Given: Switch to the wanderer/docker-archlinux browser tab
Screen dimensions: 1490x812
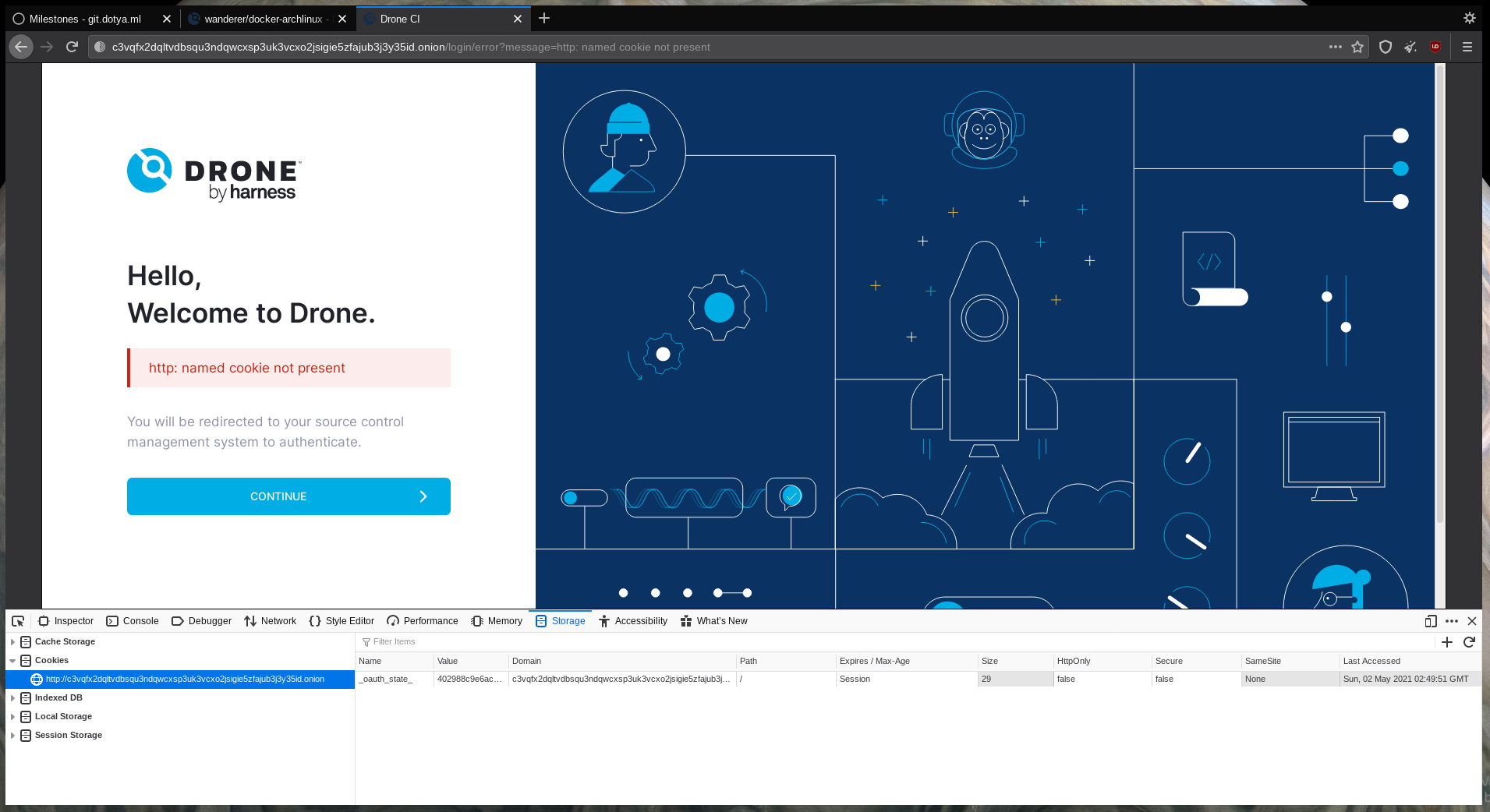Looking at the screenshot, I should (263, 19).
